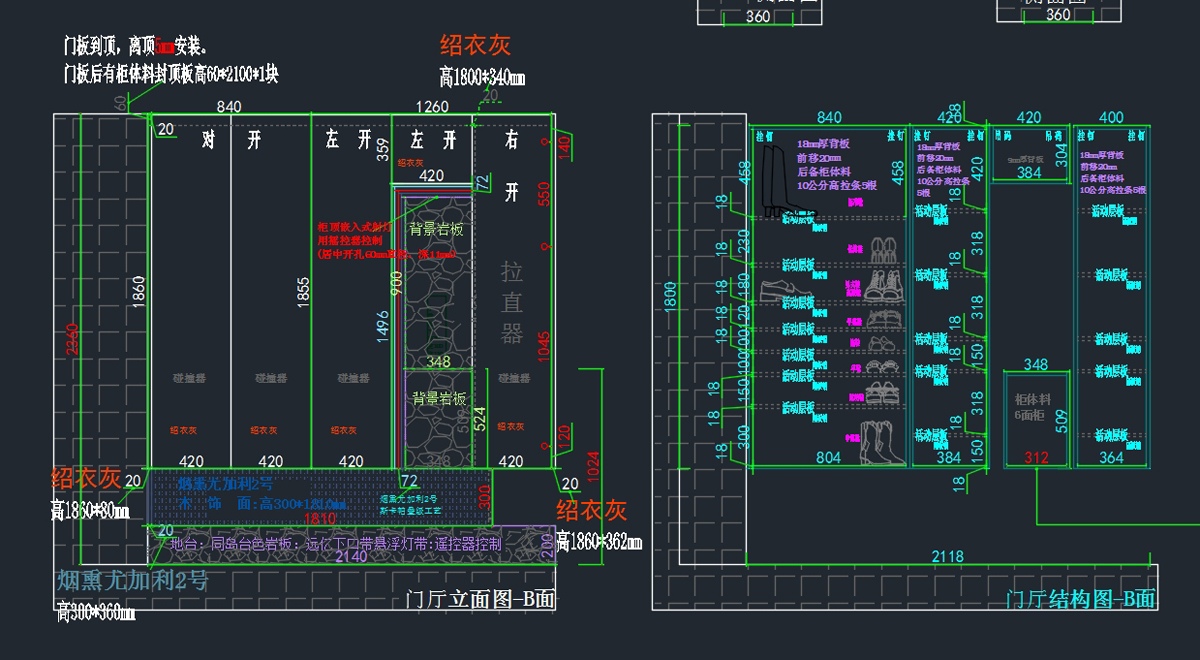Click the large blue 烟熏尤加利2号 text
This screenshot has width=1200, height=660.
point(131,581)
